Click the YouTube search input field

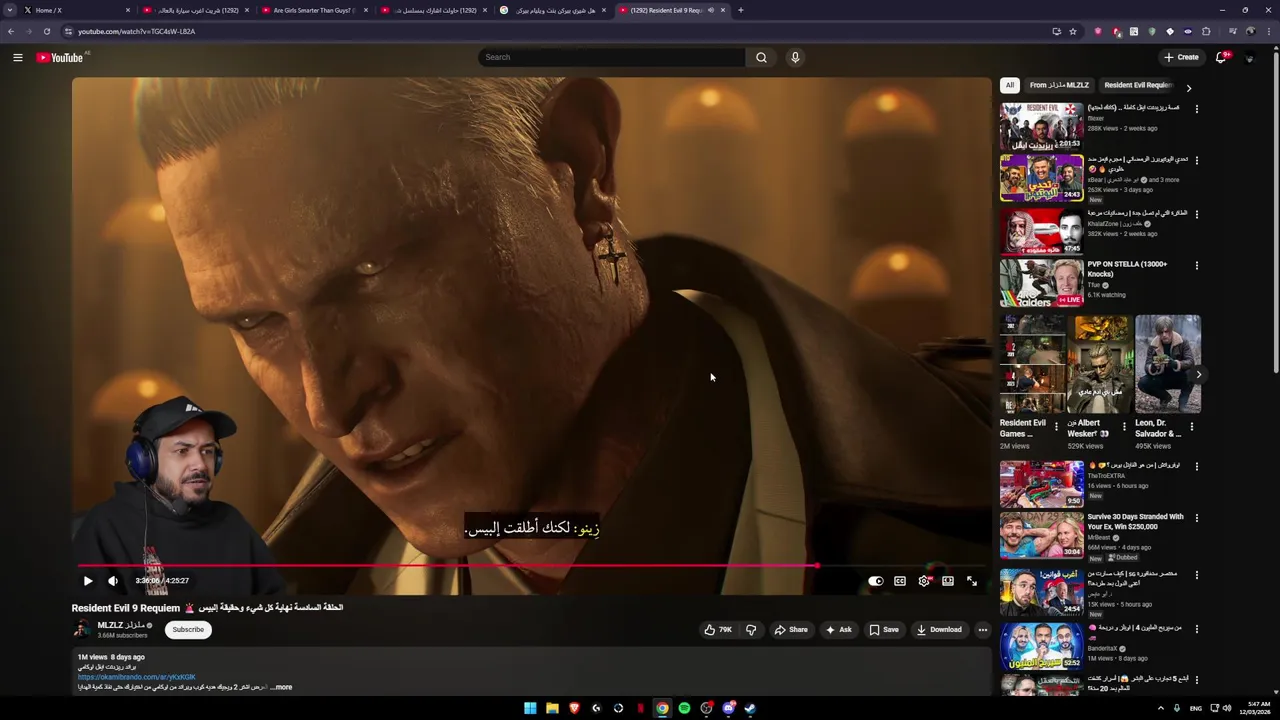pos(611,57)
